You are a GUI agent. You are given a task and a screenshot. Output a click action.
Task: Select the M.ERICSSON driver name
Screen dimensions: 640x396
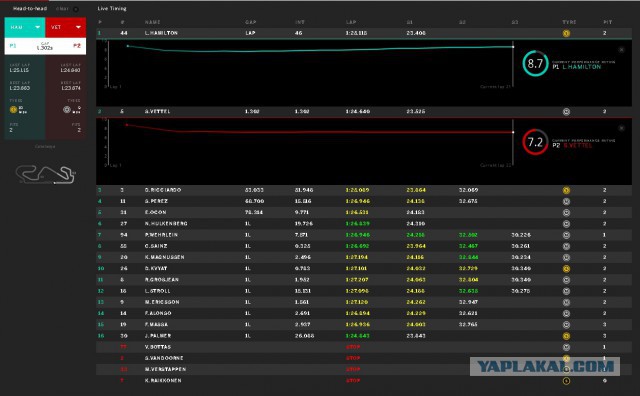[162, 303]
